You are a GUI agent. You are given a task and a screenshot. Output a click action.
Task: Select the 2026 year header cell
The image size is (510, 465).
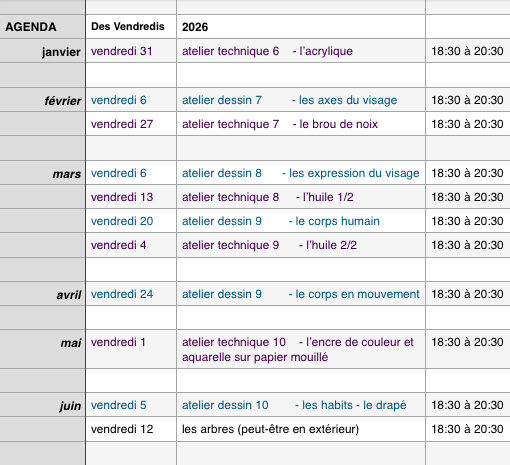click(301, 27)
